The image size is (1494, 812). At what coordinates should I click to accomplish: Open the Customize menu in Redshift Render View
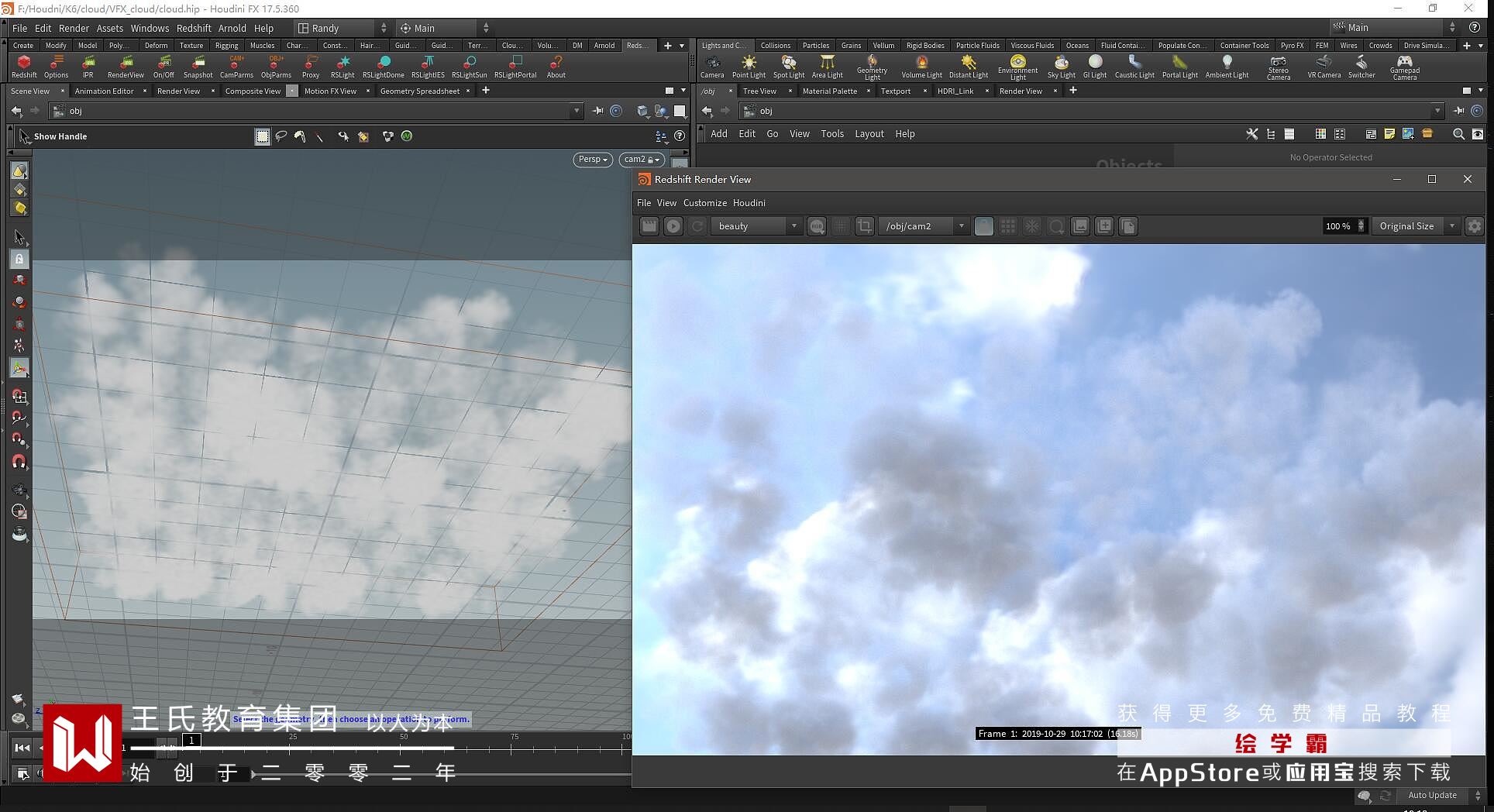[x=705, y=203]
